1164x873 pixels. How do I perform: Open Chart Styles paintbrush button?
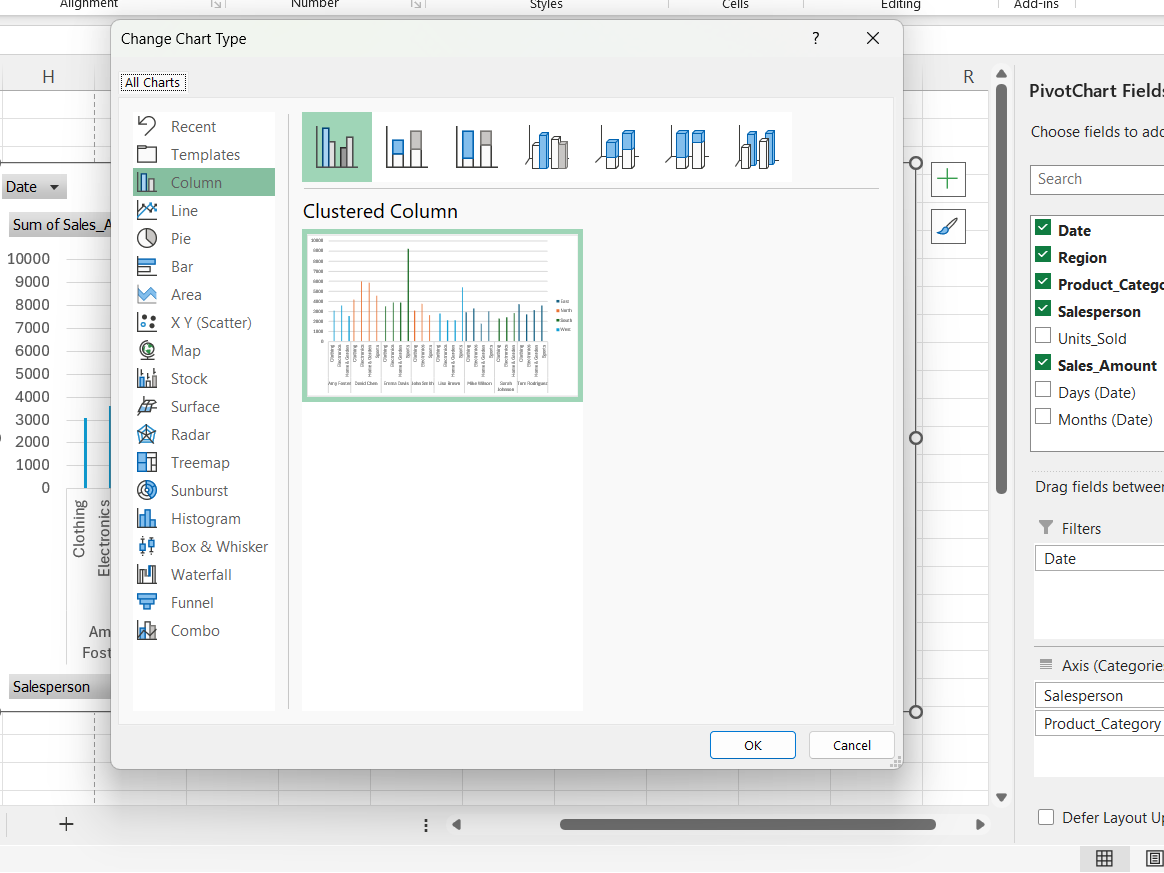click(x=948, y=226)
